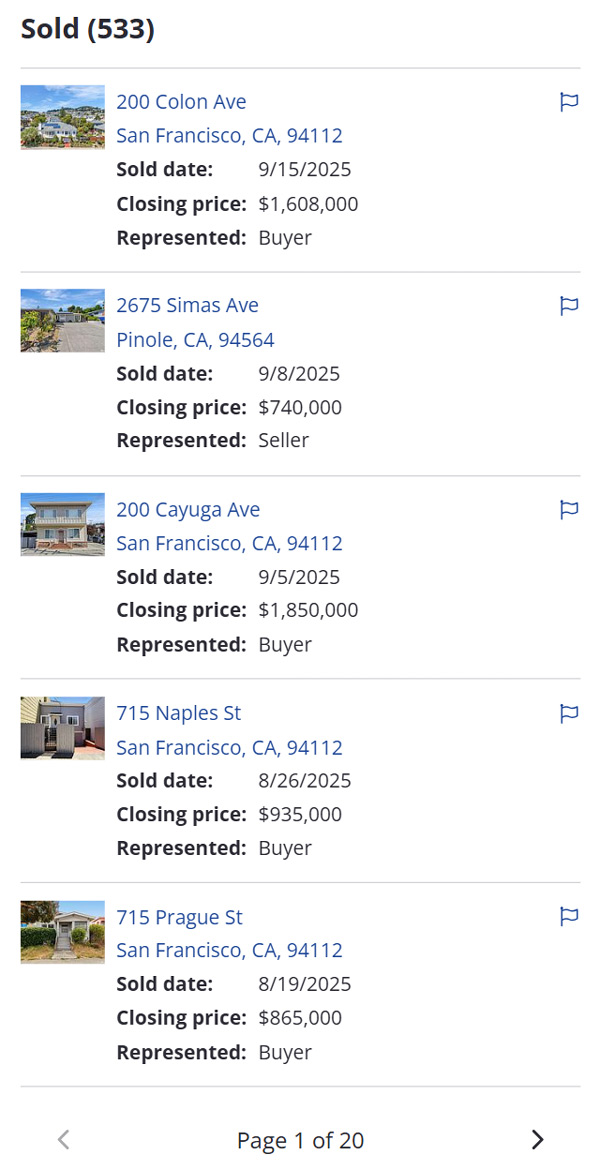Screen dimensions: 600x1170
Task: Flag the 715 Naples St listing
Action: coord(569,713)
